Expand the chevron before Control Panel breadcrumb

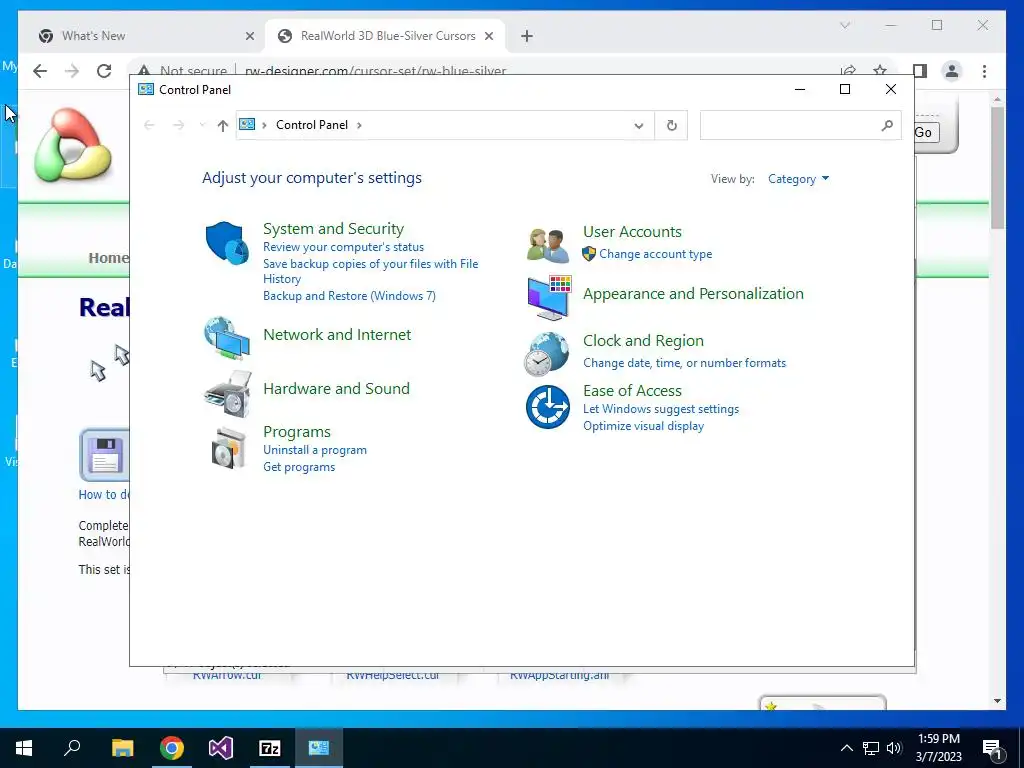coord(264,125)
